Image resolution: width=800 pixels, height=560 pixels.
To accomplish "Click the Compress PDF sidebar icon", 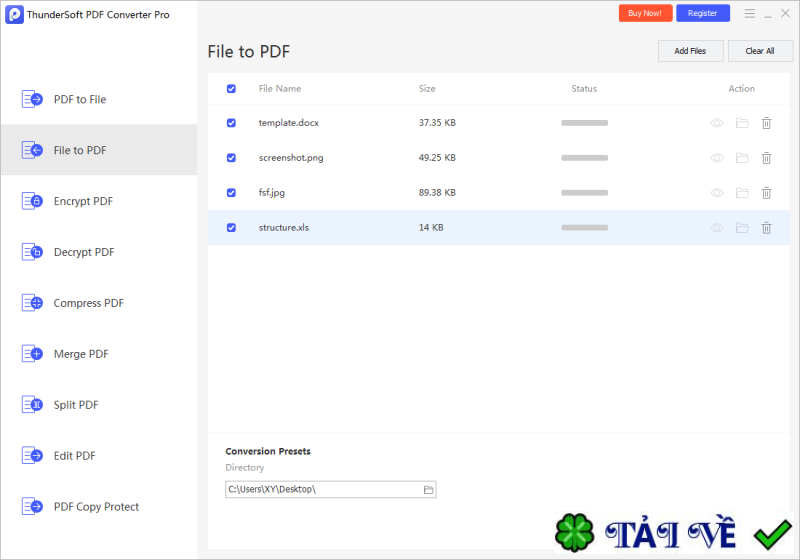I will point(32,303).
